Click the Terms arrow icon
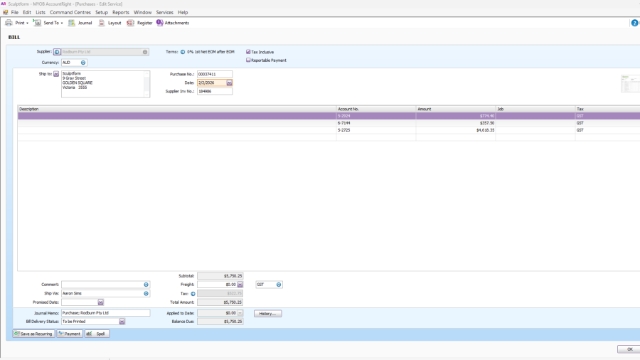640x360 pixels. [183, 52]
